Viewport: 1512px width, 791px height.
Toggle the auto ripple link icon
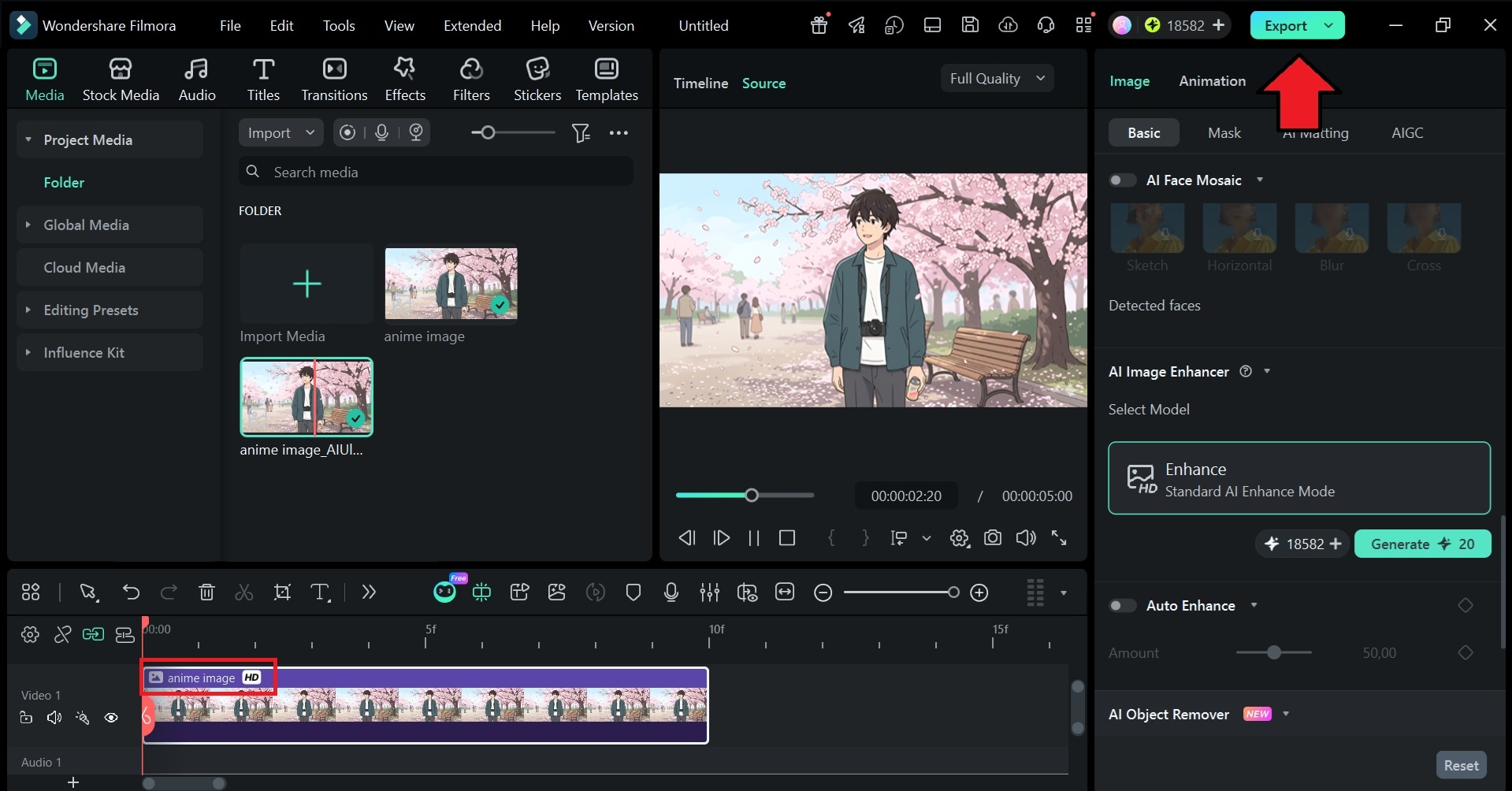[x=93, y=634]
